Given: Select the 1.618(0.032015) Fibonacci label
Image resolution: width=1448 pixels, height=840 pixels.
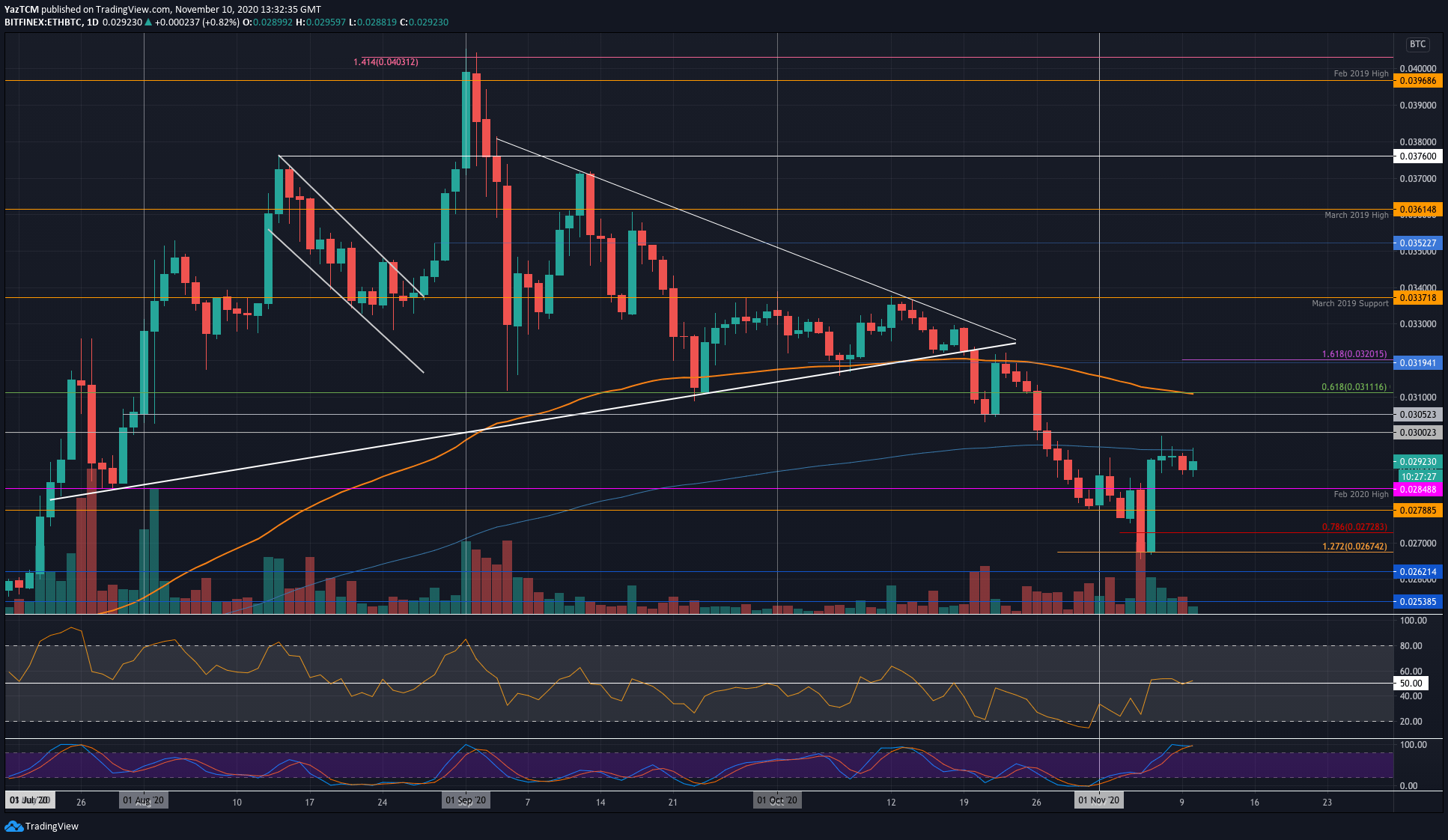Looking at the screenshot, I should pos(1354,354).
